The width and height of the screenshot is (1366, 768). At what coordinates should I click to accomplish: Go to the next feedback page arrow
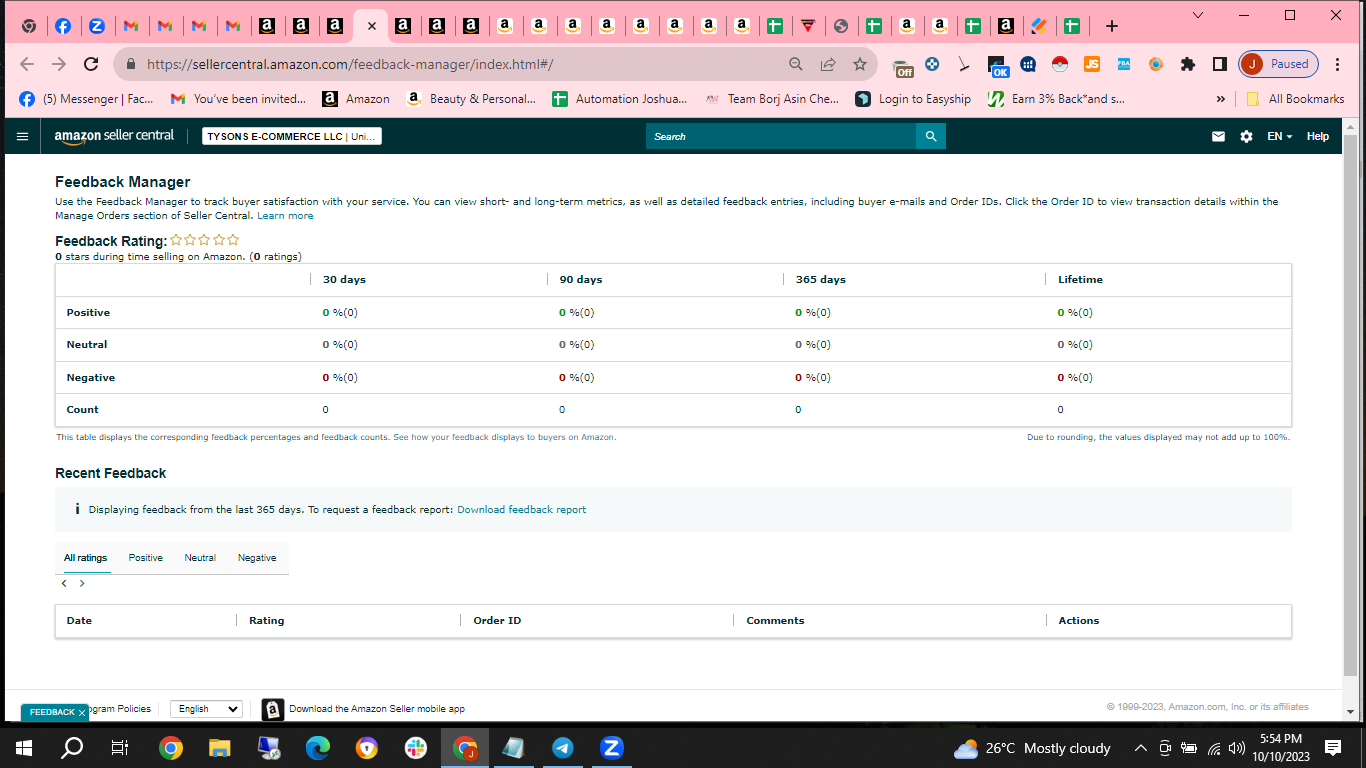pyautogui.click(x=82, y=583)
